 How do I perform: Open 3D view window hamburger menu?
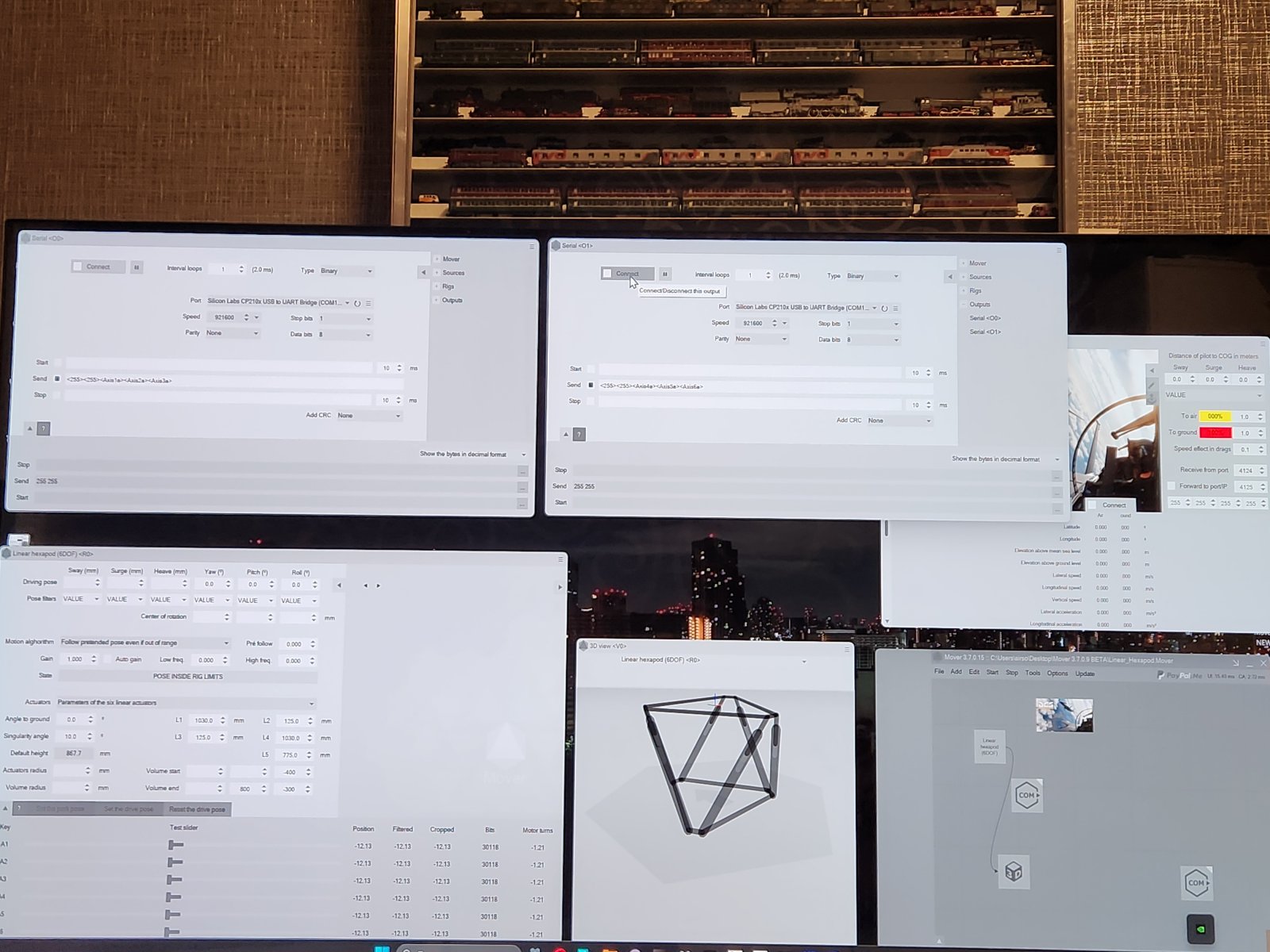pos(847,649)
